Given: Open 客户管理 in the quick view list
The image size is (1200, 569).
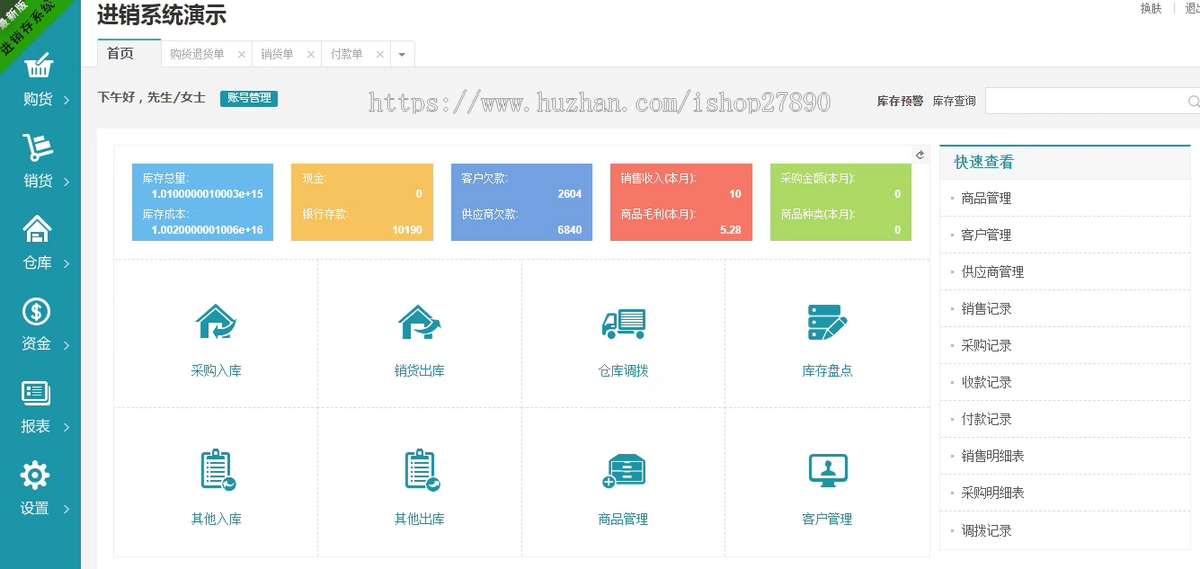Looking at the screenshot, I should point(986,235).
